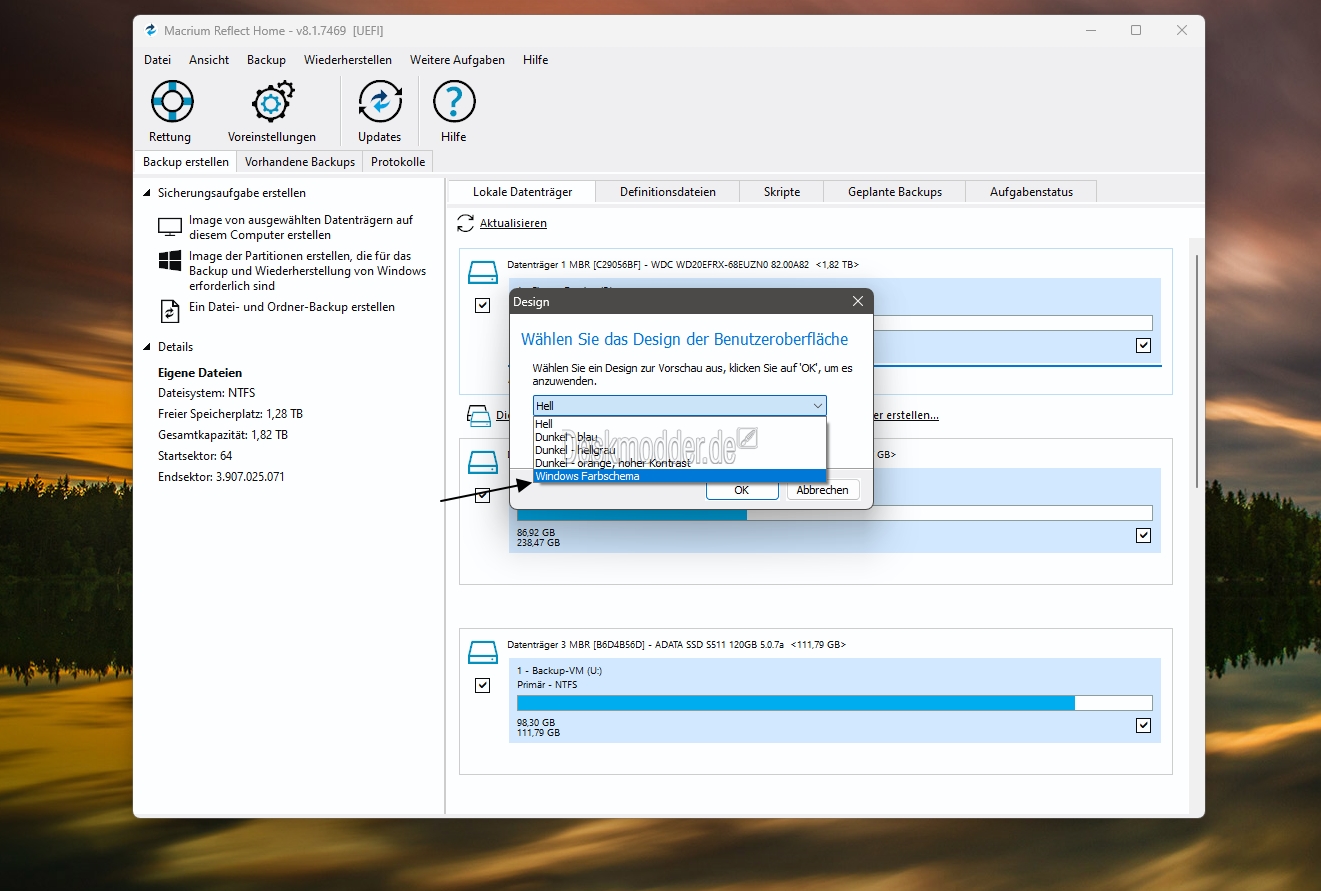Image resolution: width=1321 pixels, height=891 pixels.
Task: Click the disk image icon below Datenträger 1
Action: [479, 415]
